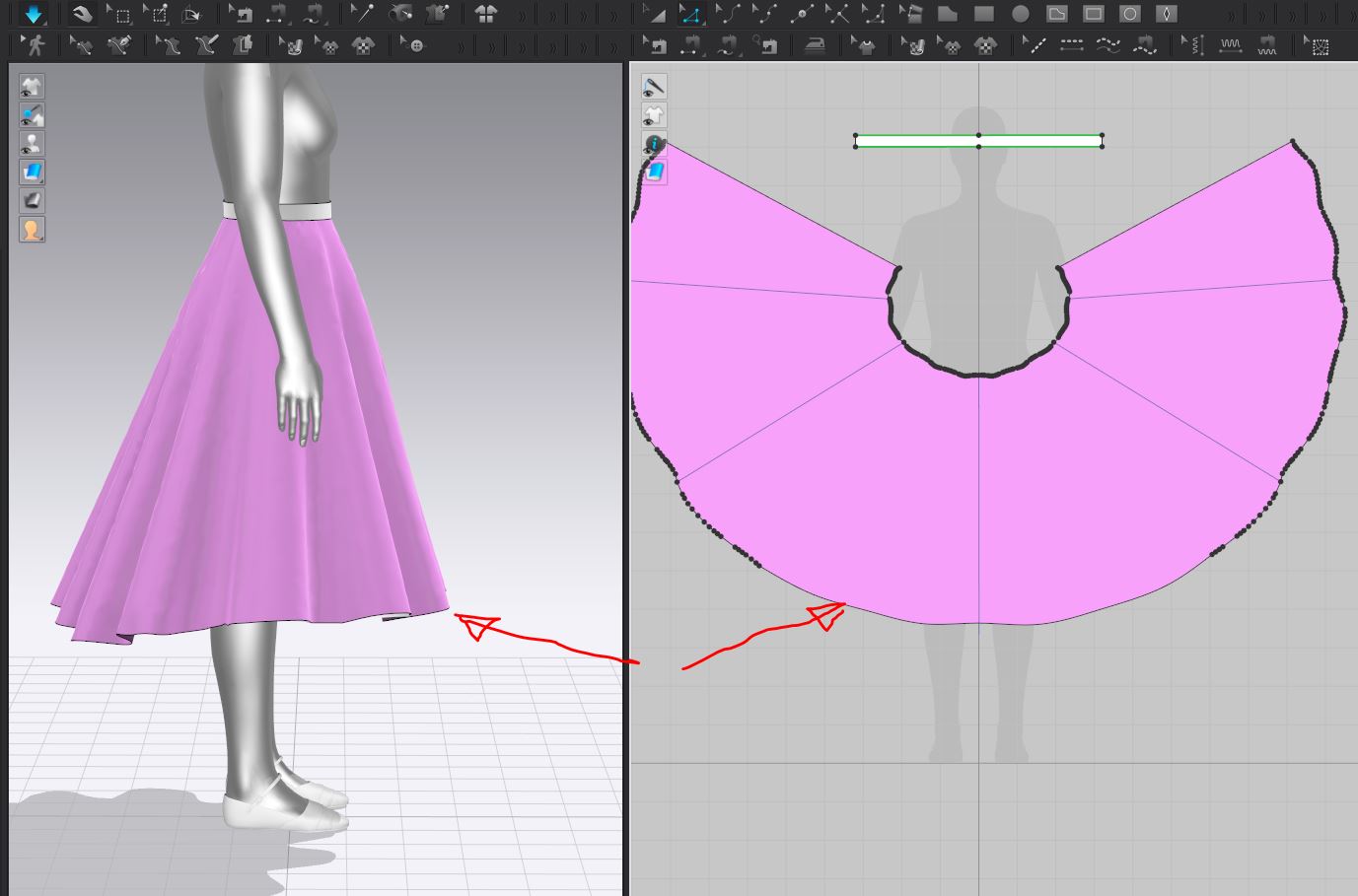The image size is (1358, 896).
Task: Click the white waistband pattern piece
Action: point(917,142)
